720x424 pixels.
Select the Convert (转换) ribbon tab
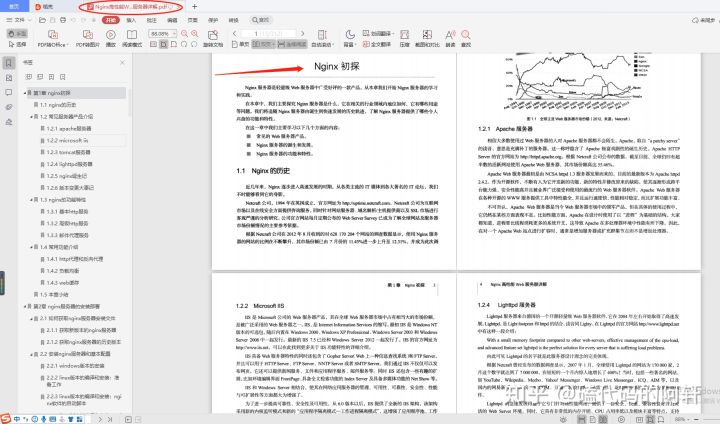pos(234,20)
